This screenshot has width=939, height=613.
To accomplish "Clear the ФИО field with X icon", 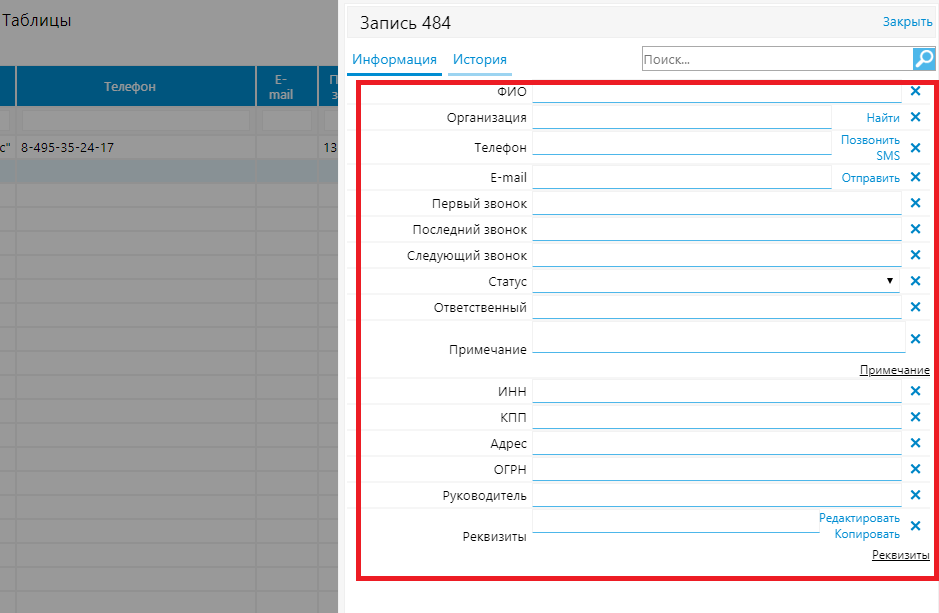I will (915, 91).
